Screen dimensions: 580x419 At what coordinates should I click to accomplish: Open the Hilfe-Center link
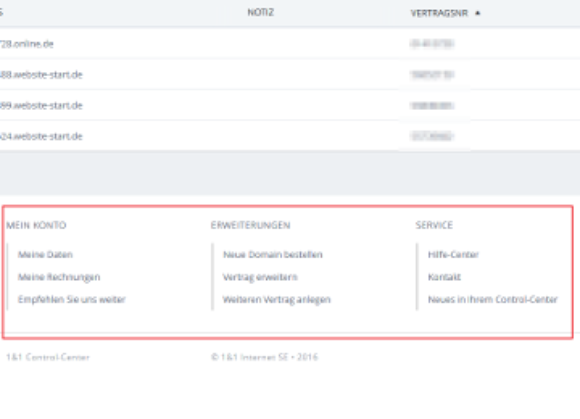click(x=453, y=254)
